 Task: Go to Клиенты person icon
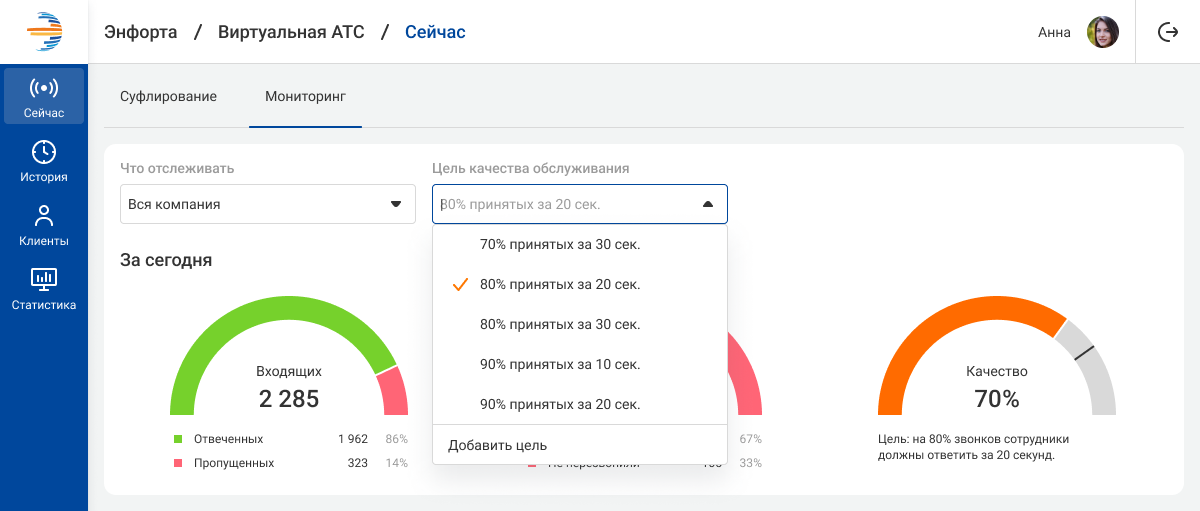coord(44,216)
